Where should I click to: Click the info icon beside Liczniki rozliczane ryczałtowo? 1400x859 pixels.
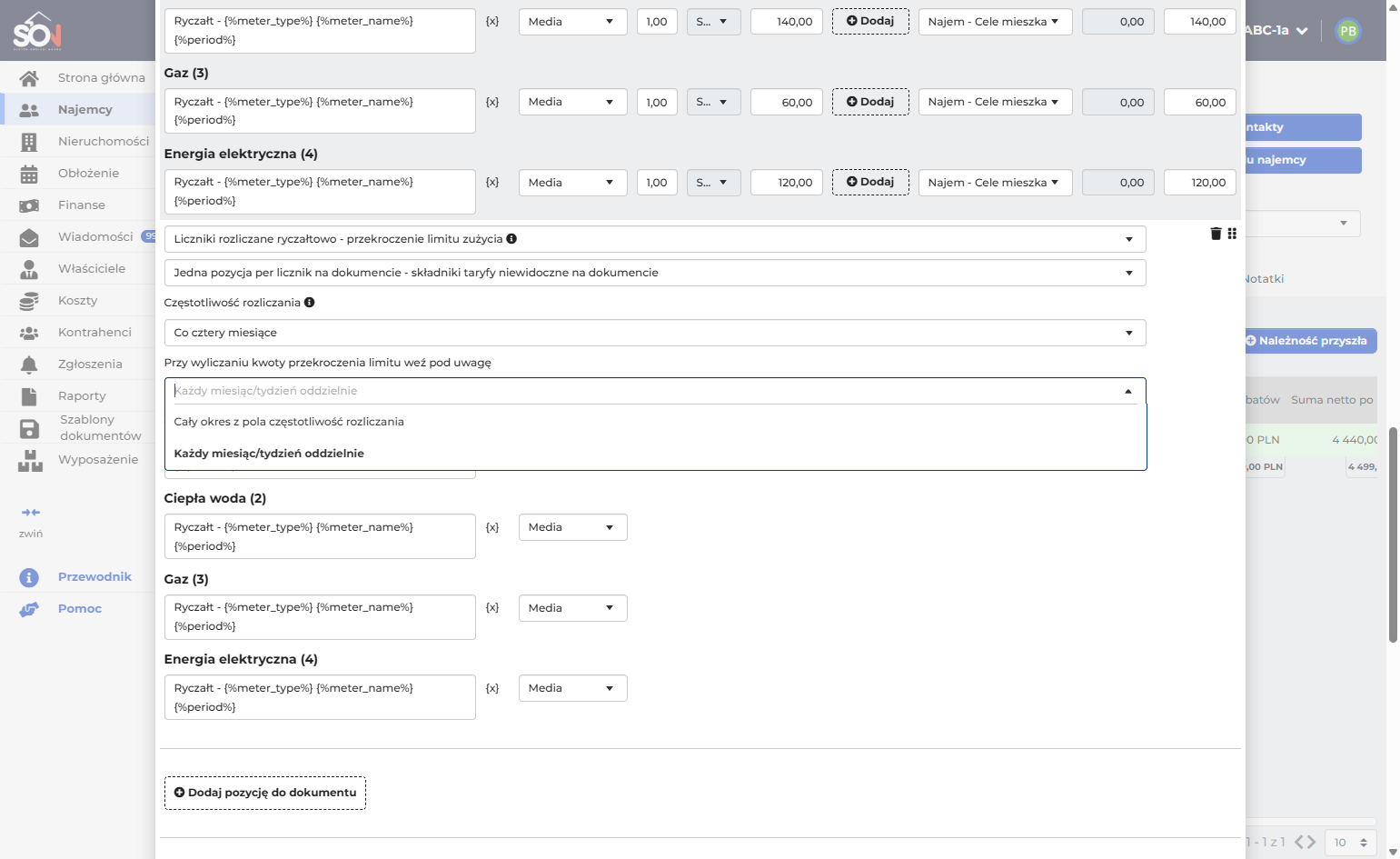click(511, 239)
